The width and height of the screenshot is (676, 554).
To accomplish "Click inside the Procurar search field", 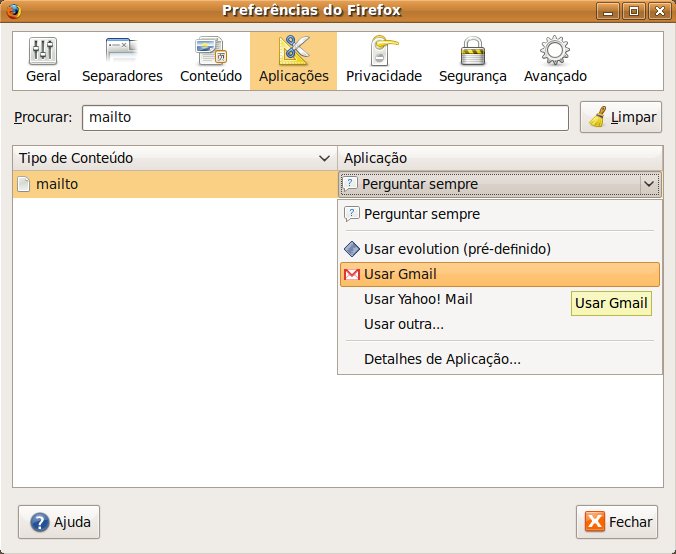I will (x=325, y=117).
